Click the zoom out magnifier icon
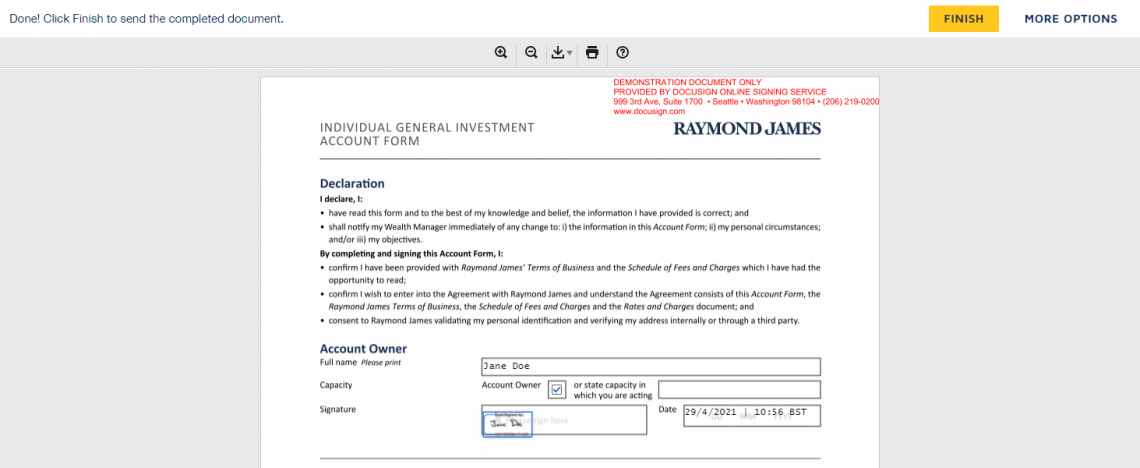The width and height of the screenshot is (1140, 468). pyautogui.click(x=531, y=52)
